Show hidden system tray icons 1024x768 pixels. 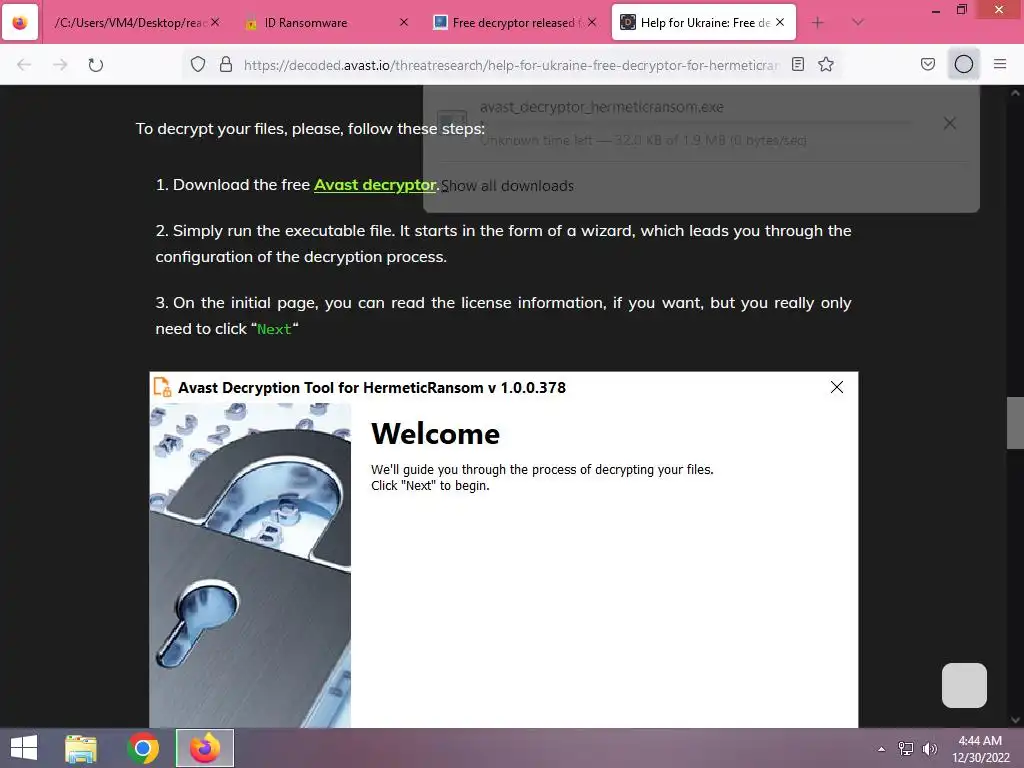(x=882, y=749)
